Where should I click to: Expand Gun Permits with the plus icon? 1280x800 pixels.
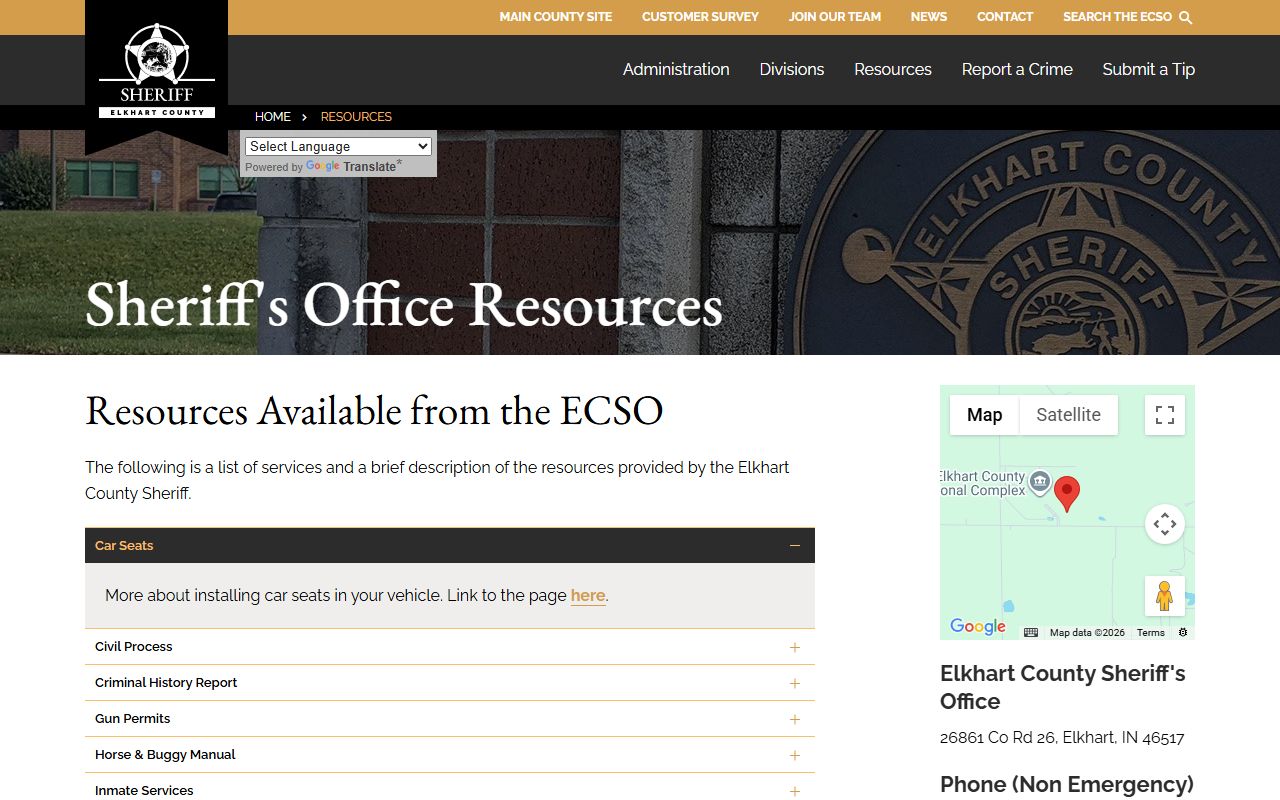pyautogui.click(x=795, y=719)
